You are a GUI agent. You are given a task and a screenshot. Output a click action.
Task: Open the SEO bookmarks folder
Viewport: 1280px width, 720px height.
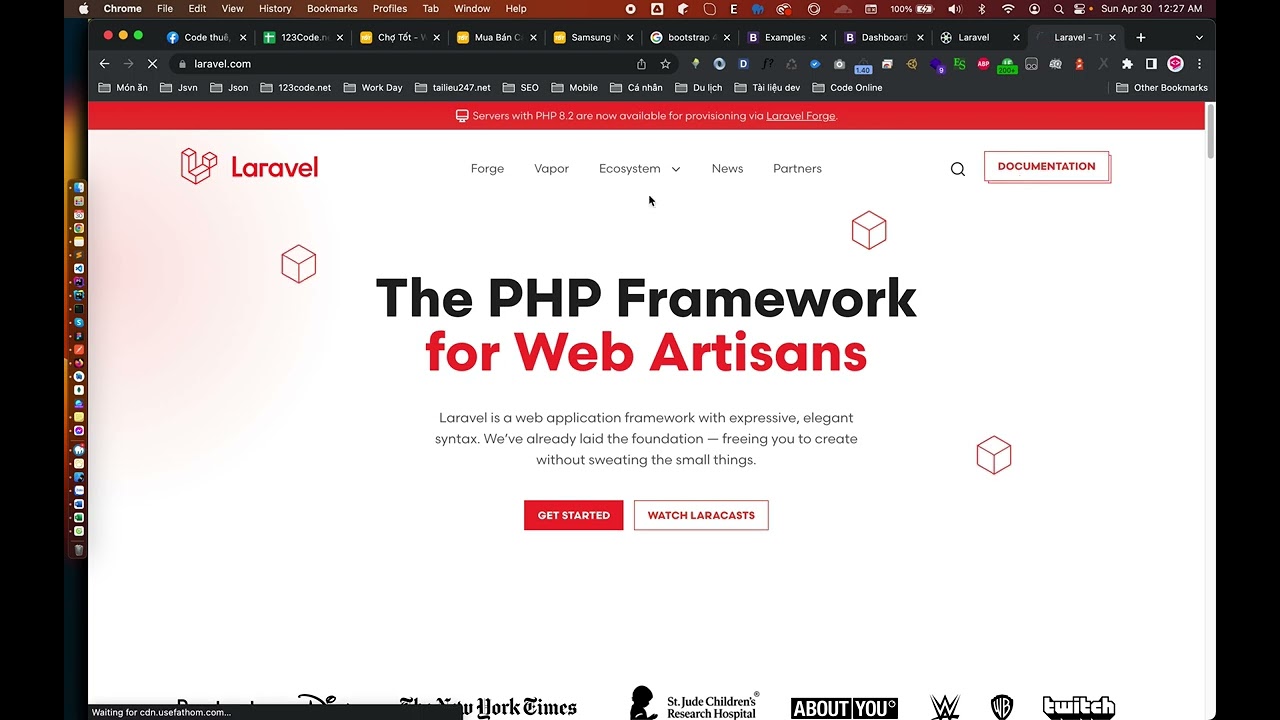pyautogui.click(x=520, y=88)
